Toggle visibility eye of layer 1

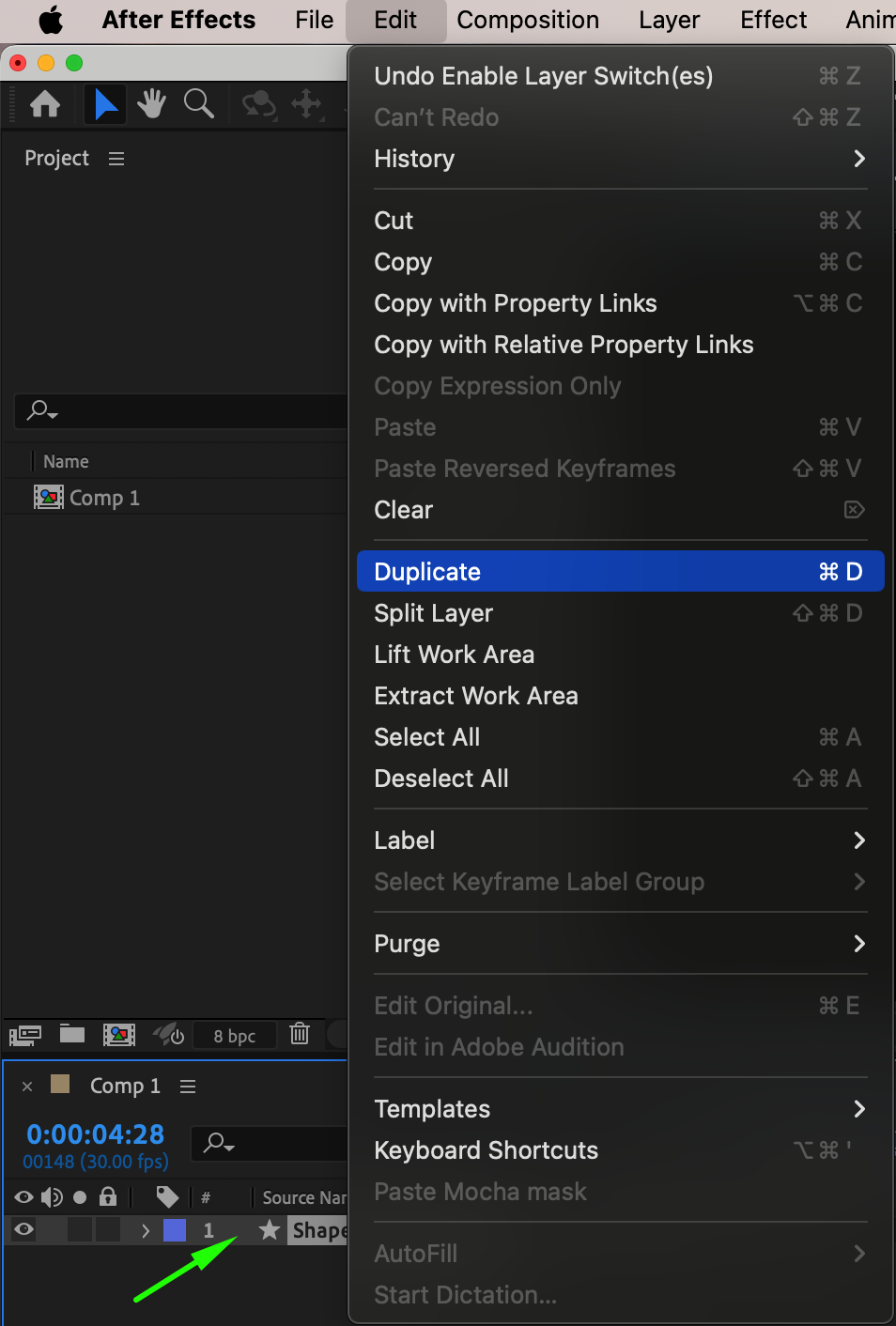click(24, 1229)
